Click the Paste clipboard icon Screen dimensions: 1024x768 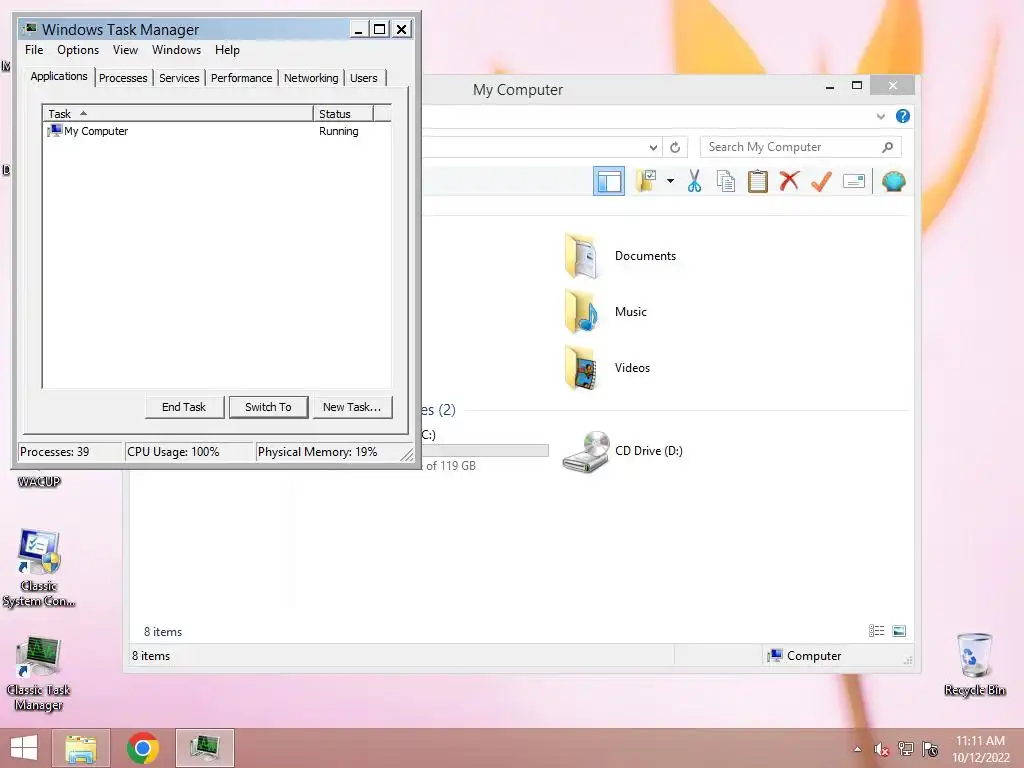(758, 182)
